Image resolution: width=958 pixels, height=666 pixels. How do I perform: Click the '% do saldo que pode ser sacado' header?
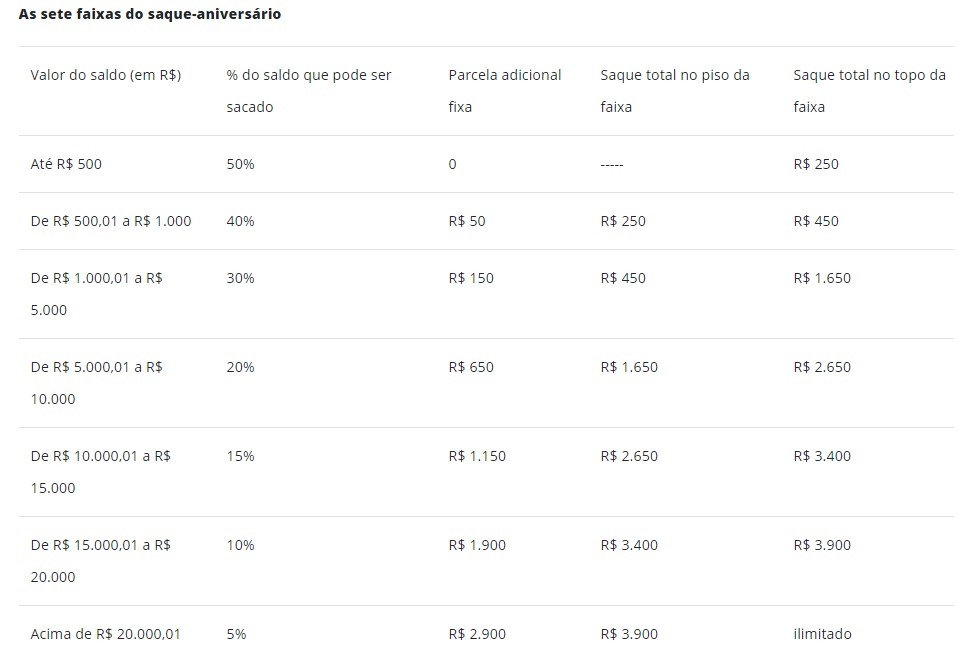[x=309, y=91]
